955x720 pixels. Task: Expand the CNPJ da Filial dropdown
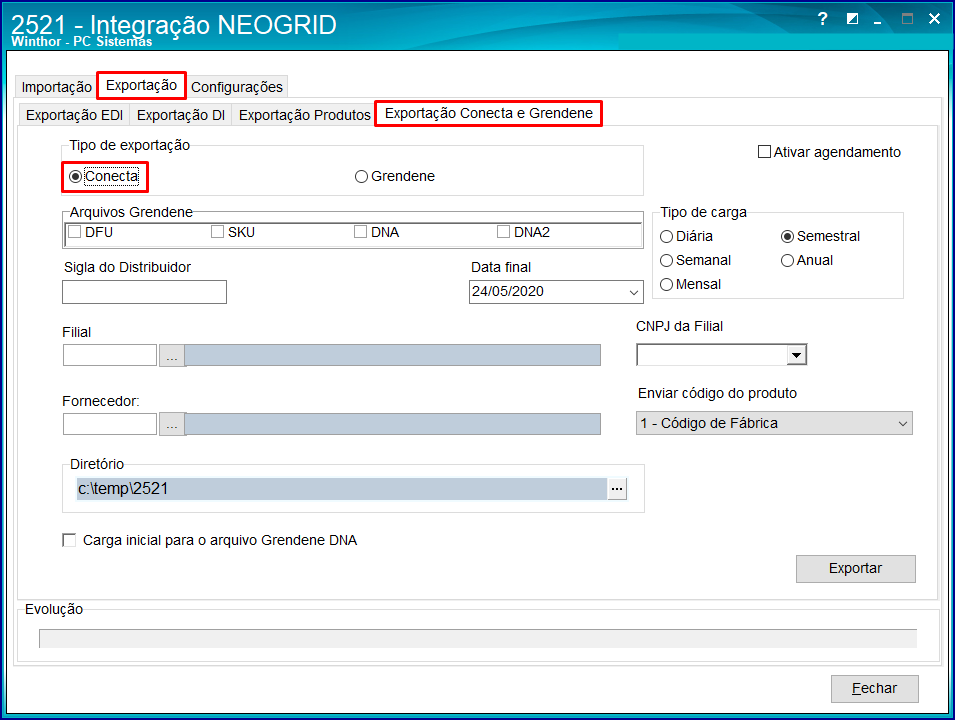pos(796,355)
